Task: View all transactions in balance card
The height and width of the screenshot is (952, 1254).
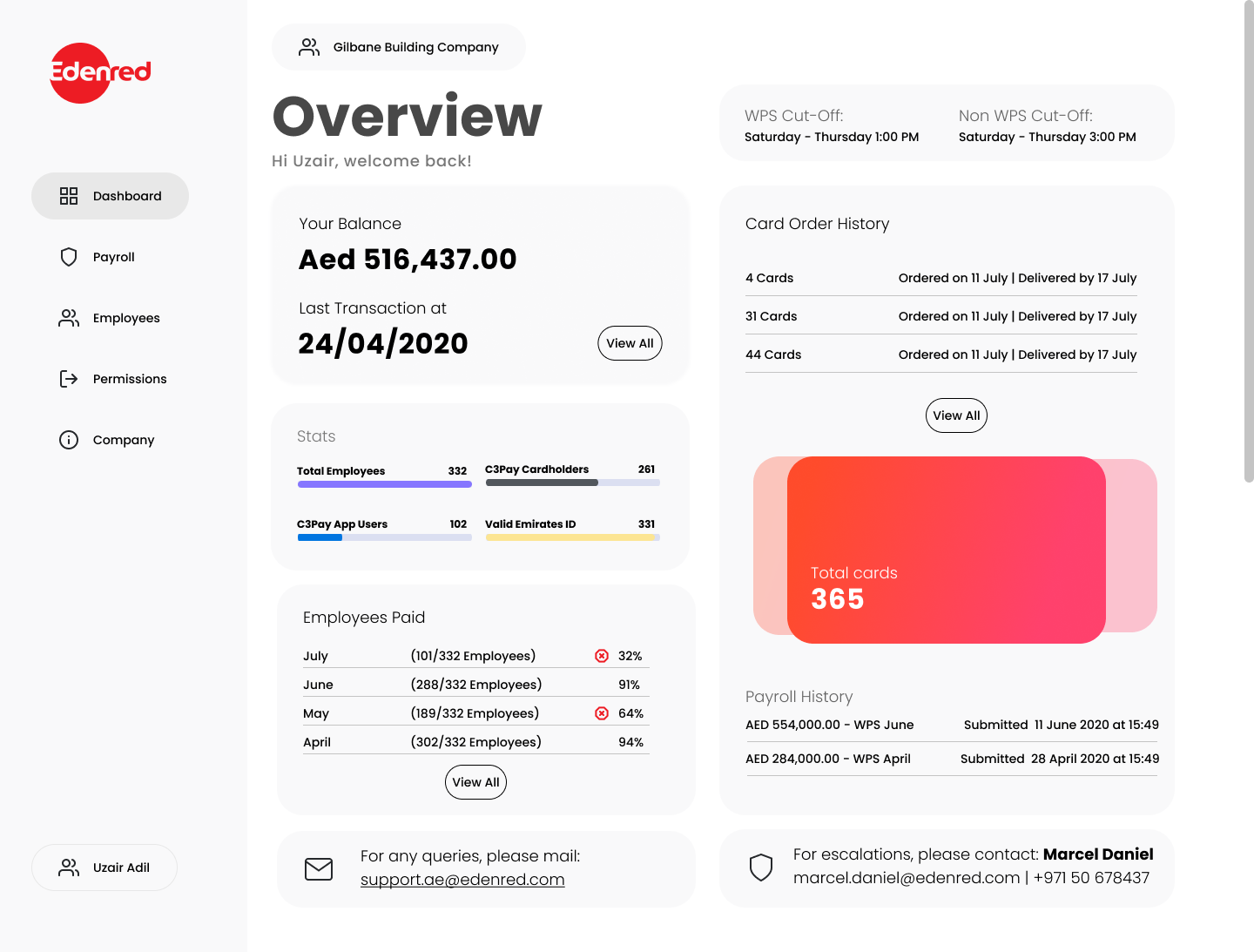Action: (630, 343)
